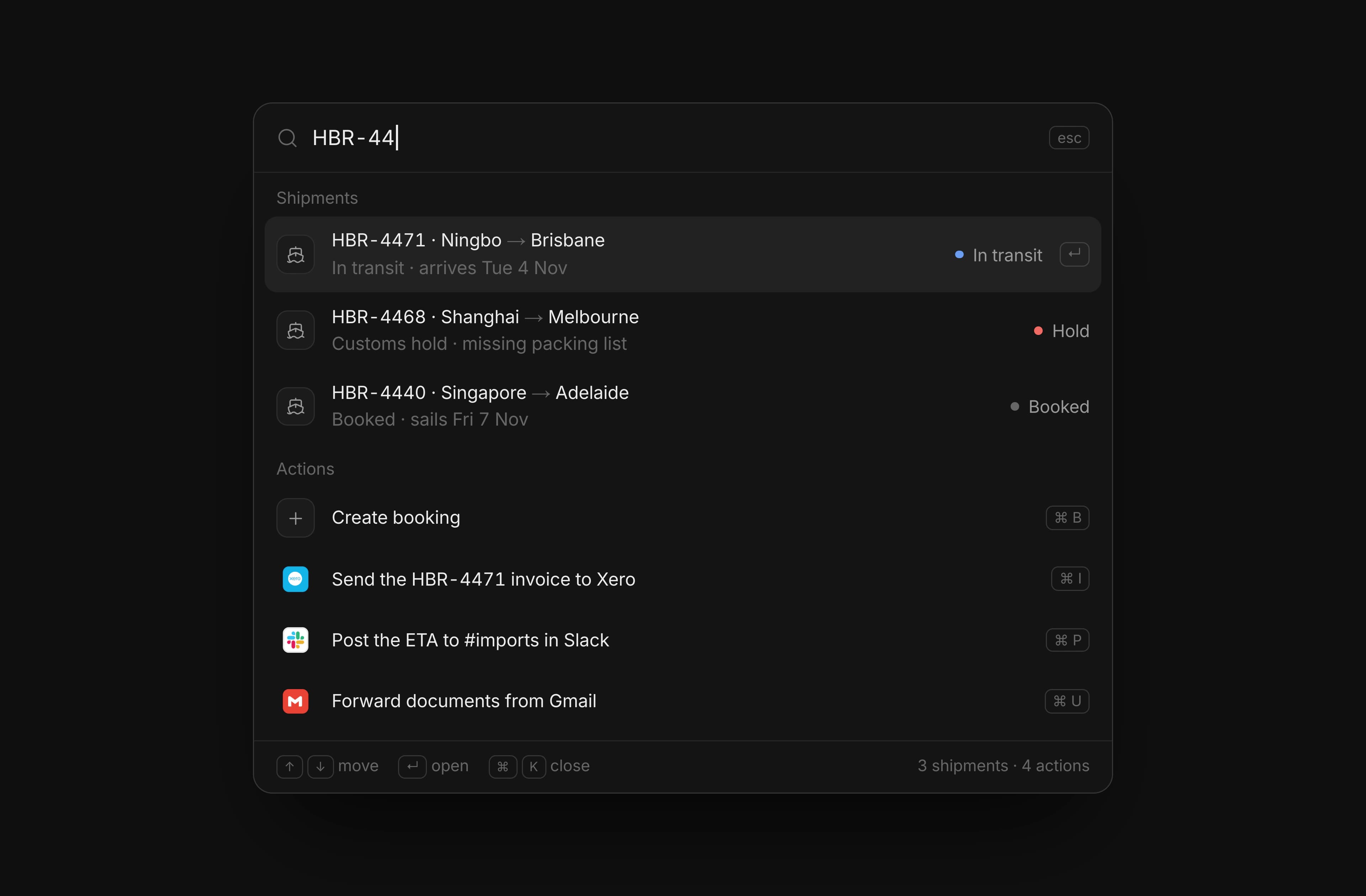The height and width of the screenshot is (896, 1366).
Task: Click the search magnifier icon
Action: [287, 138]
